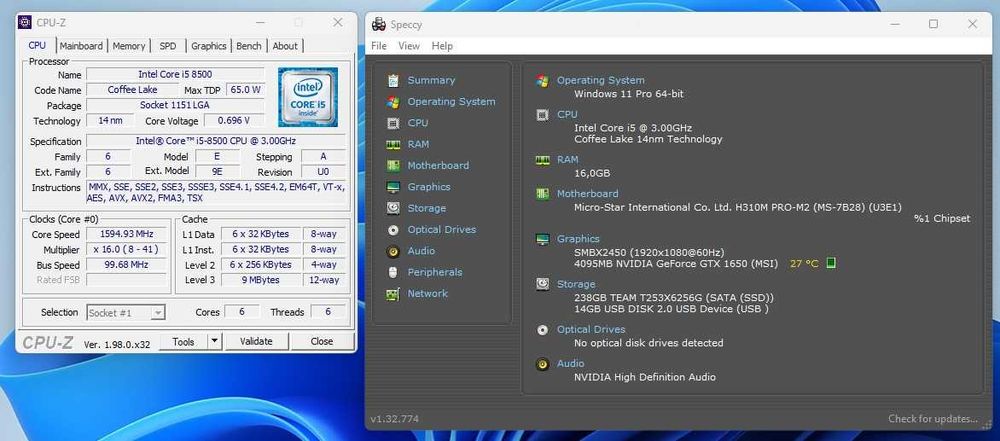Click the Core Voltage value 0.696 V
This screenshot has width=1000, height=441.
[x=234, y=121]
